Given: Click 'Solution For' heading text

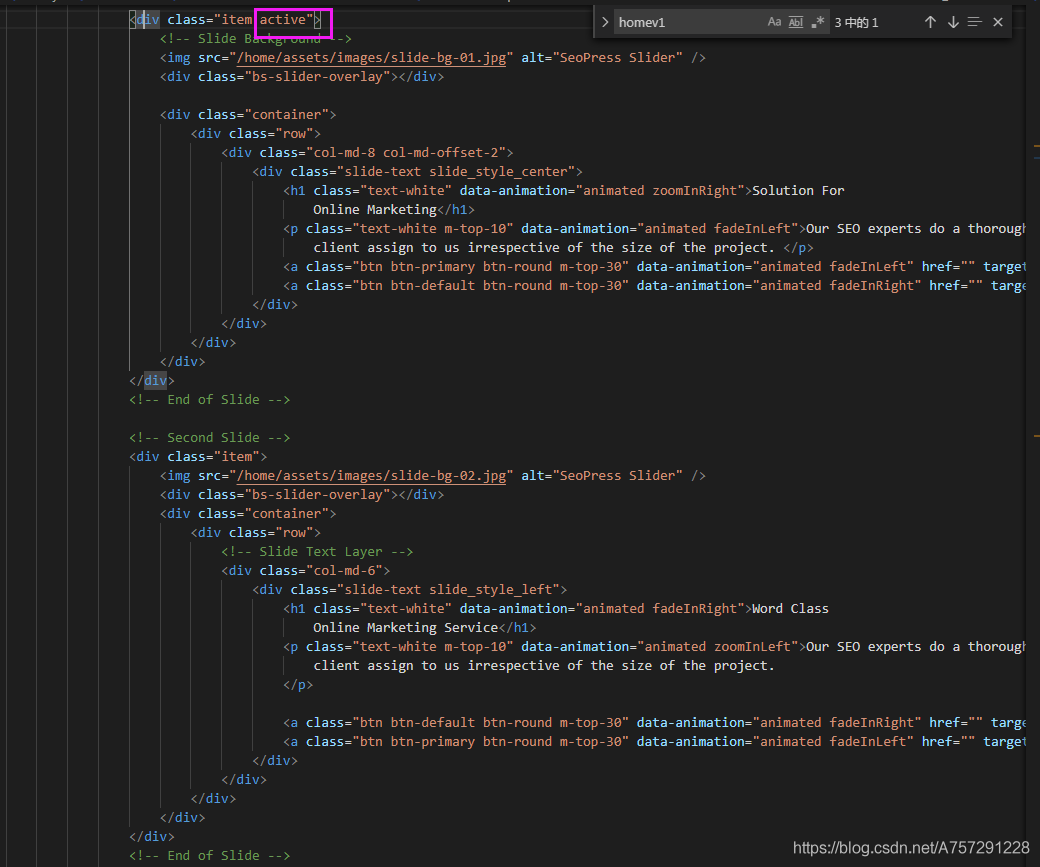Looking at the screenshot, I should tap(798, 190).
